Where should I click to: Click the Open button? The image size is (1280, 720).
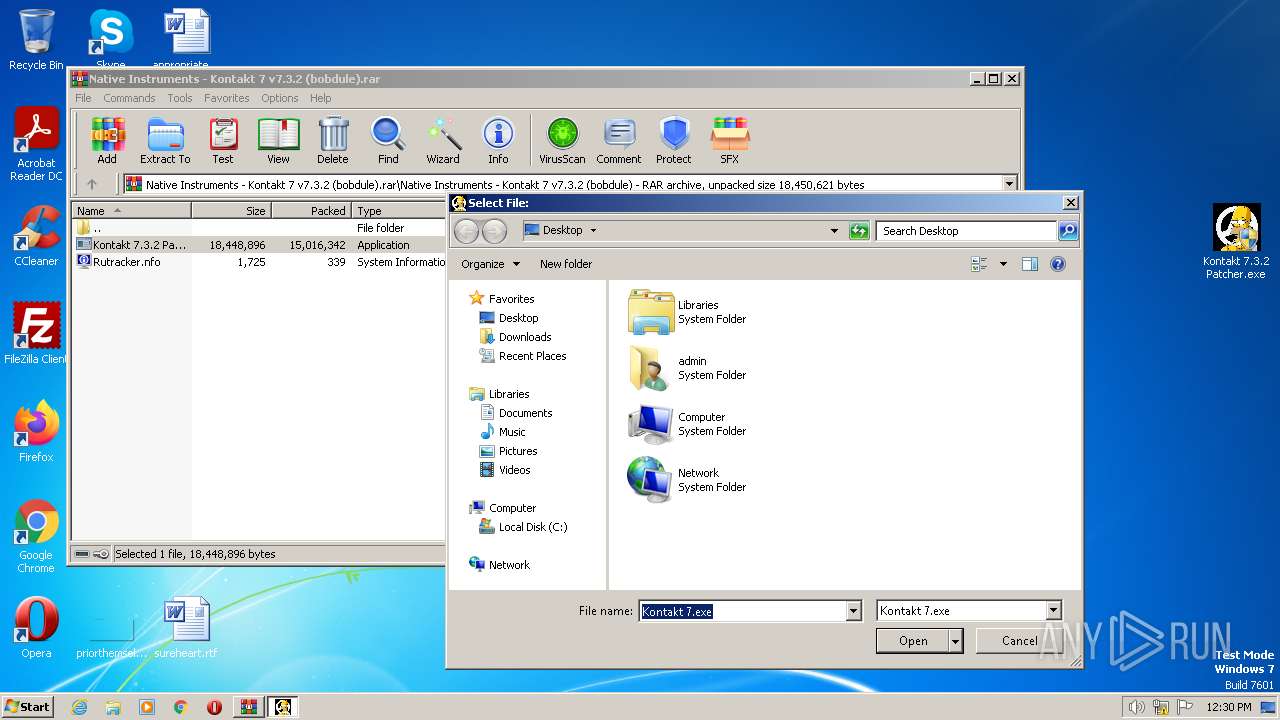coord(913,641)
